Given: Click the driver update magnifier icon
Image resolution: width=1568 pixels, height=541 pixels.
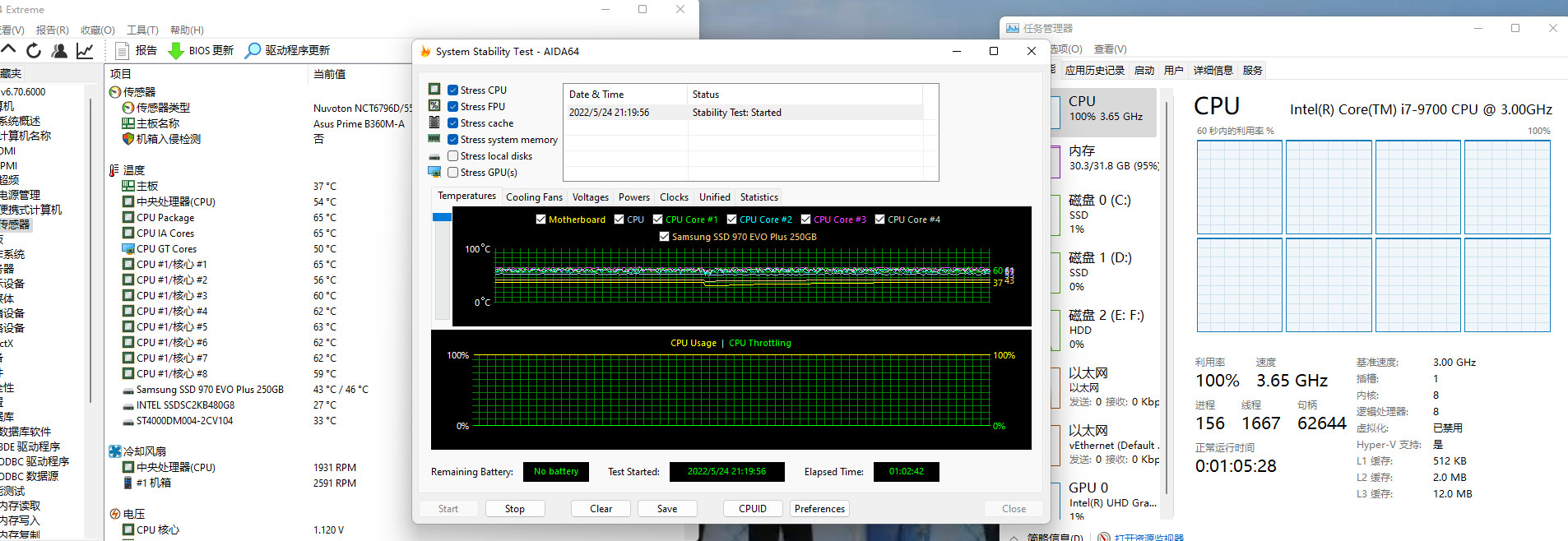Looking at the screenshot, I should pyautogui.click(x=253, y=51).
